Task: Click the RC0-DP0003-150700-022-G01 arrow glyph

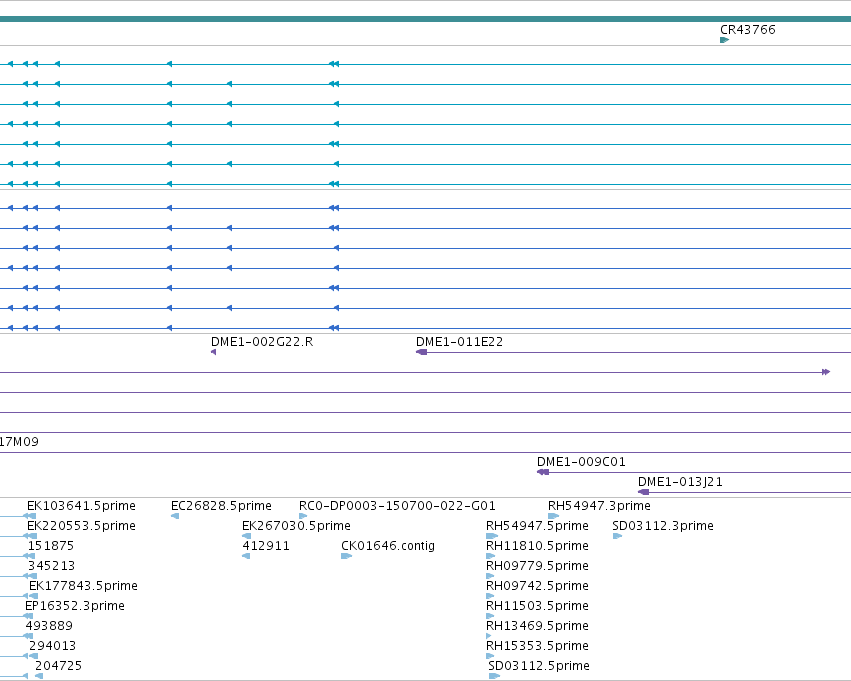Action: [303, 516]
